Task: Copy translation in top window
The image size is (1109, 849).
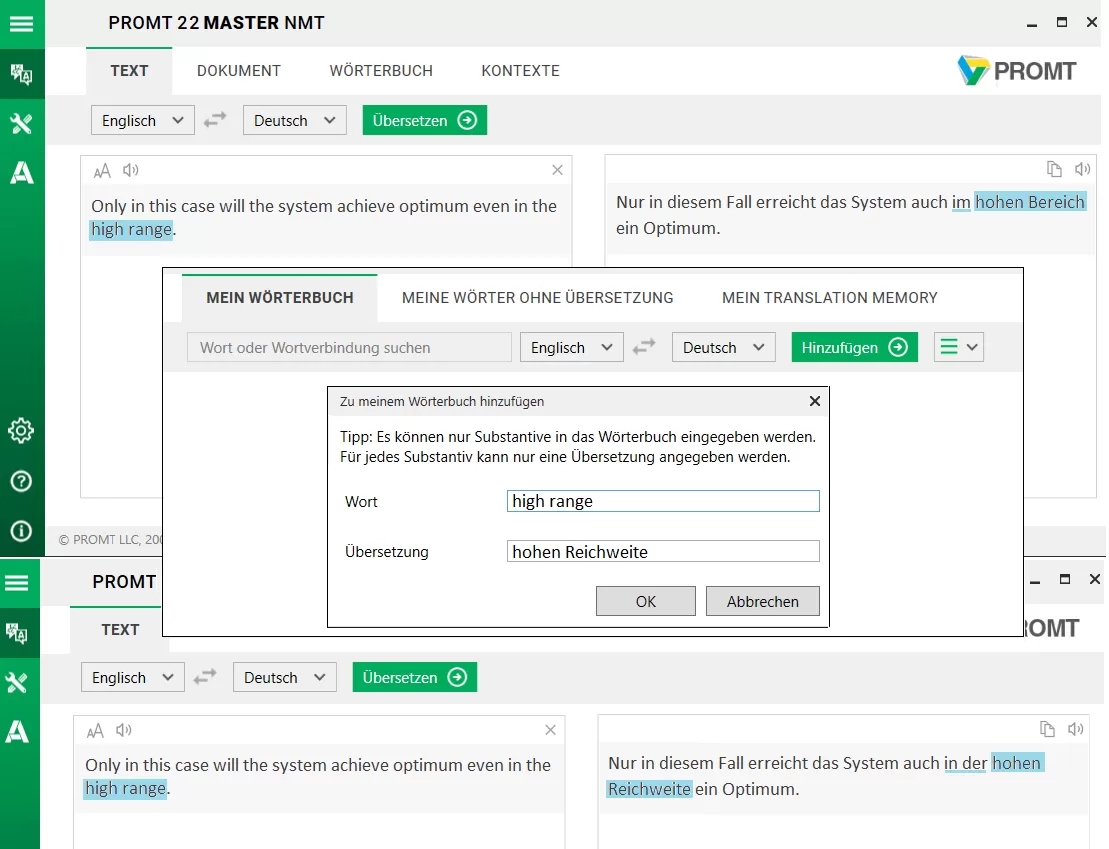Action: (1054, 169)
